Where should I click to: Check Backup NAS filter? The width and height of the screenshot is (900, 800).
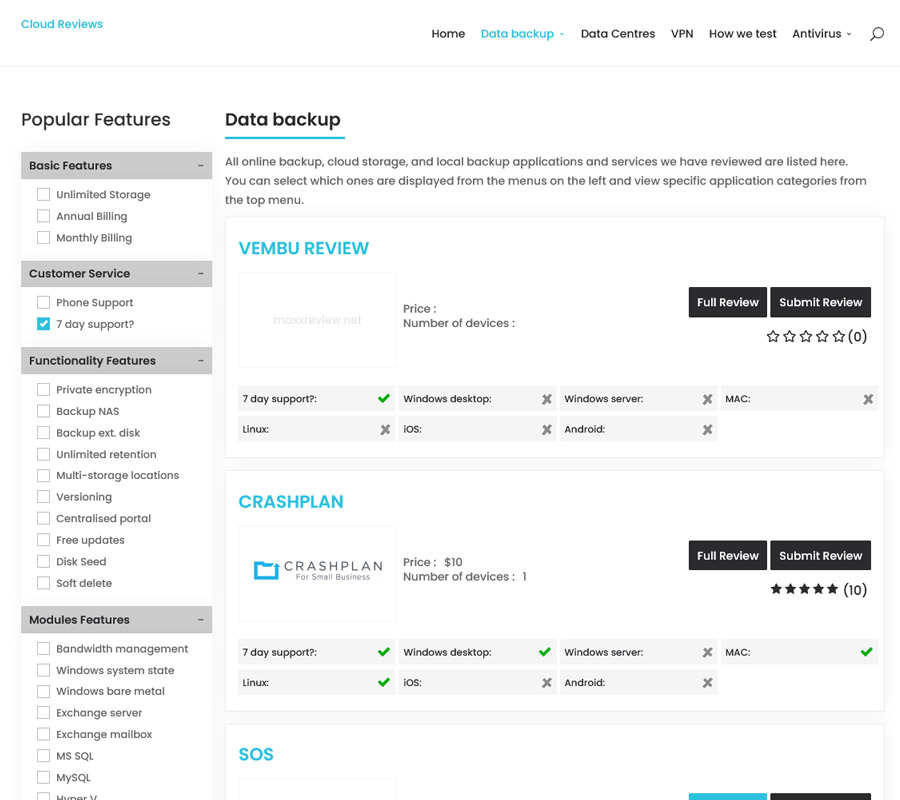pyautogui.click(x=43, y=411)
